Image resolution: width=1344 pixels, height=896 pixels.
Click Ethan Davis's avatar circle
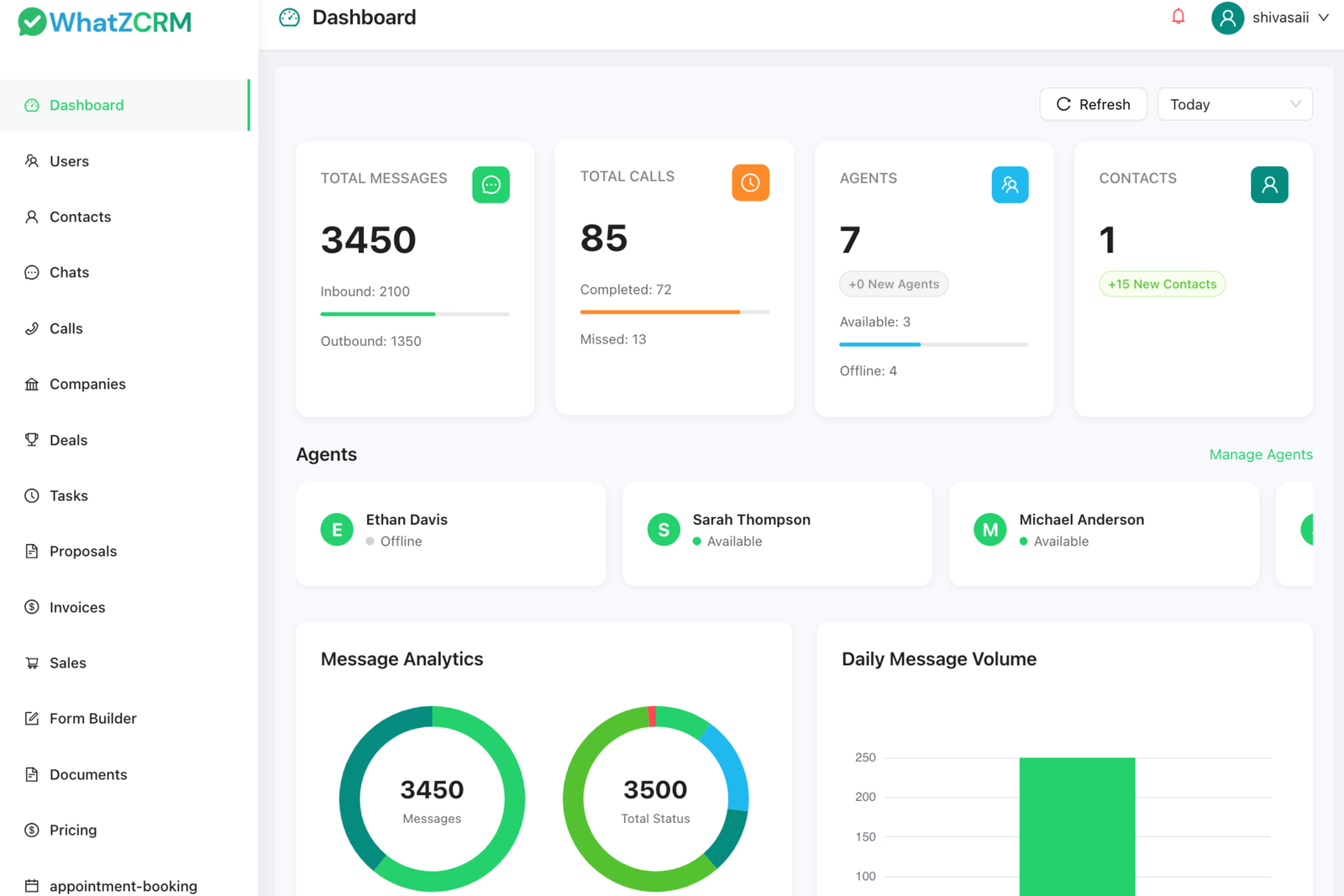(337, 529)
